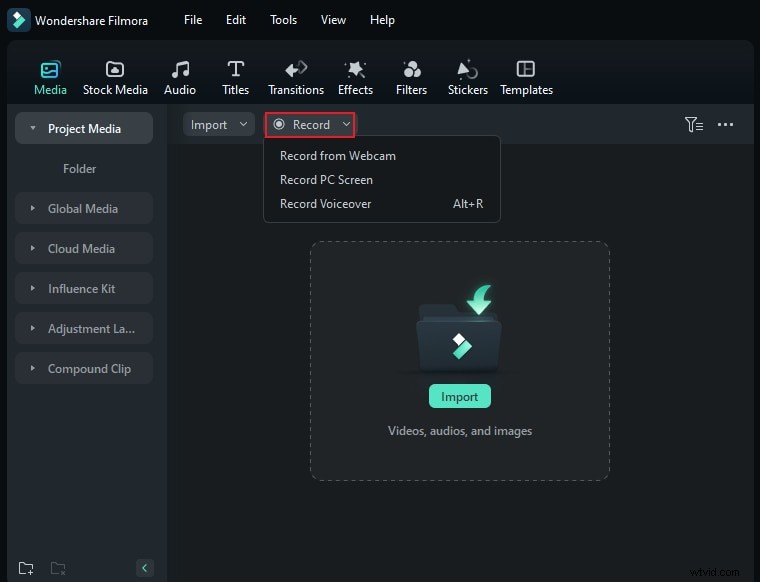This screenshot has height=582, width=760.
Task: Add a new folder using bottom-left icon
Action: coord(26,568)
